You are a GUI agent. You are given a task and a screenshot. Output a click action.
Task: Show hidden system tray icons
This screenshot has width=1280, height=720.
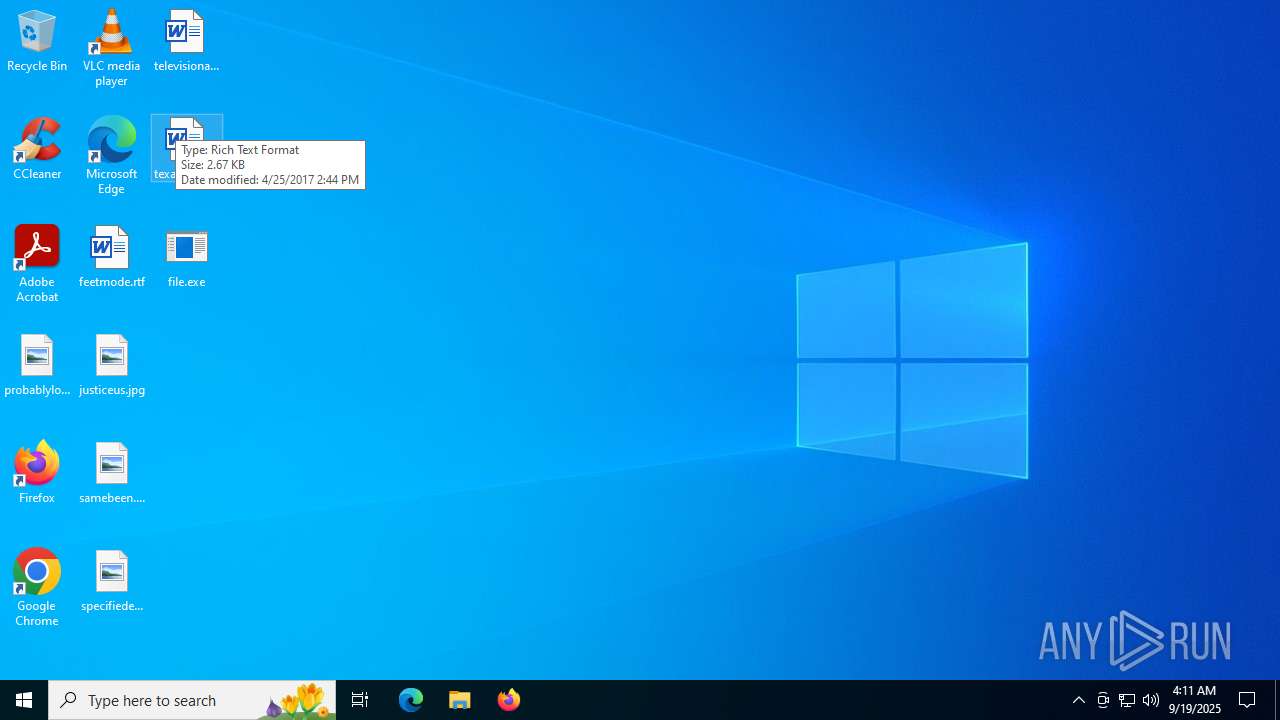[1079, 700]
